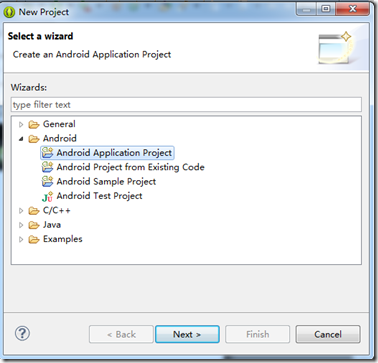Click the C/C++ folder icon
This screenshot has height=363, width=378.
(x=34, y=211)
